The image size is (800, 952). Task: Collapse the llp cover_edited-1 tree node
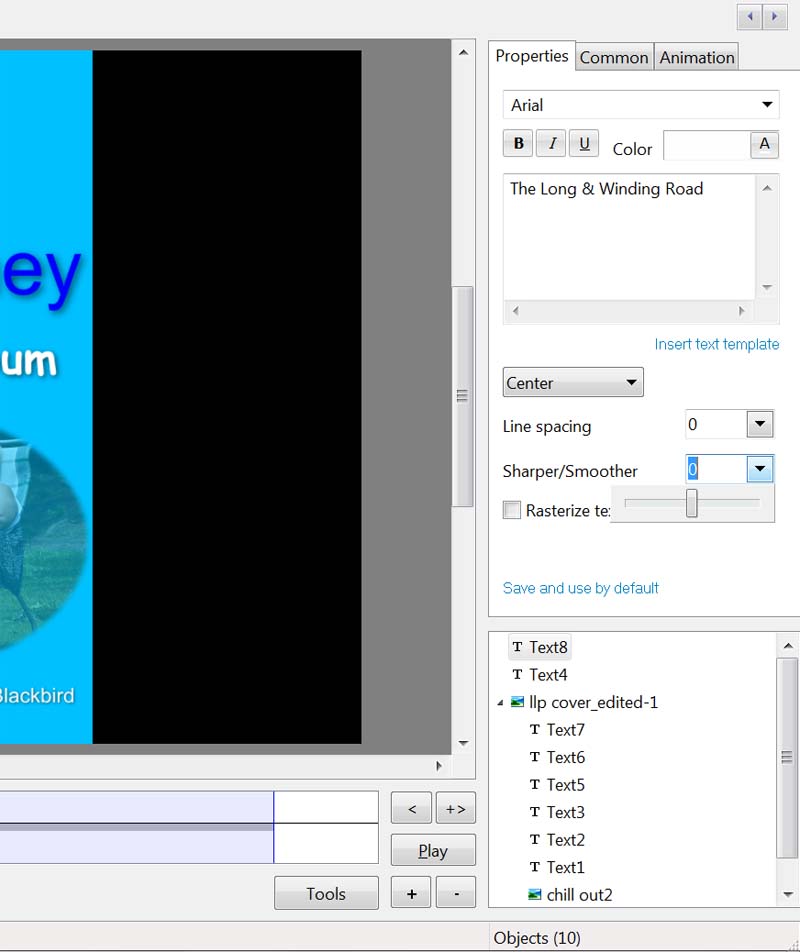(500, 703)
